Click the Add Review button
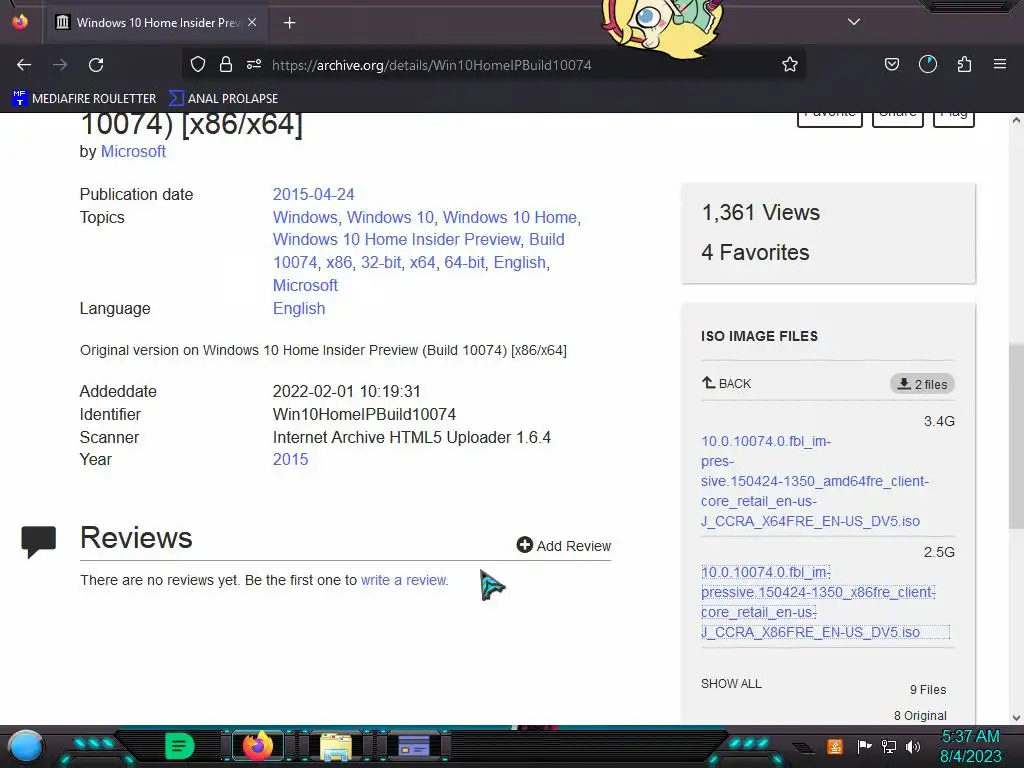The width and height of the screenshot is (1024, 768). (564, 545)
